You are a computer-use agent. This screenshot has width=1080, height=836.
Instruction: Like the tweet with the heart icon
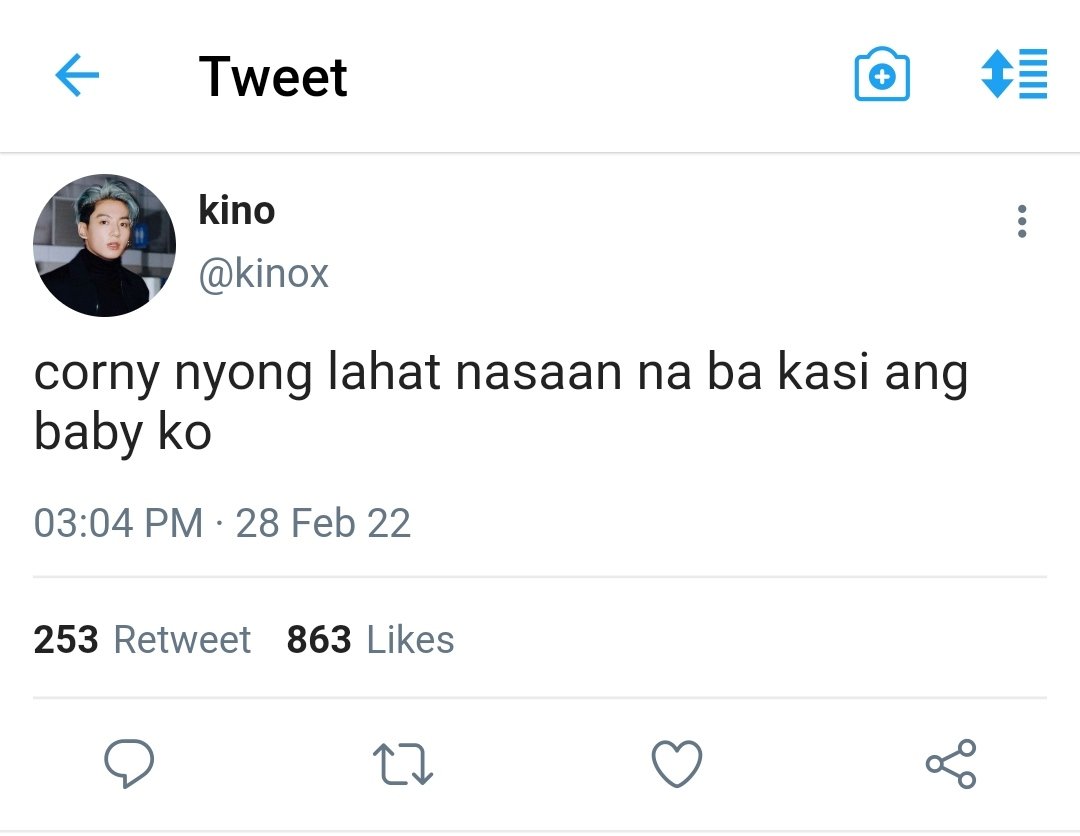(677, 764)
